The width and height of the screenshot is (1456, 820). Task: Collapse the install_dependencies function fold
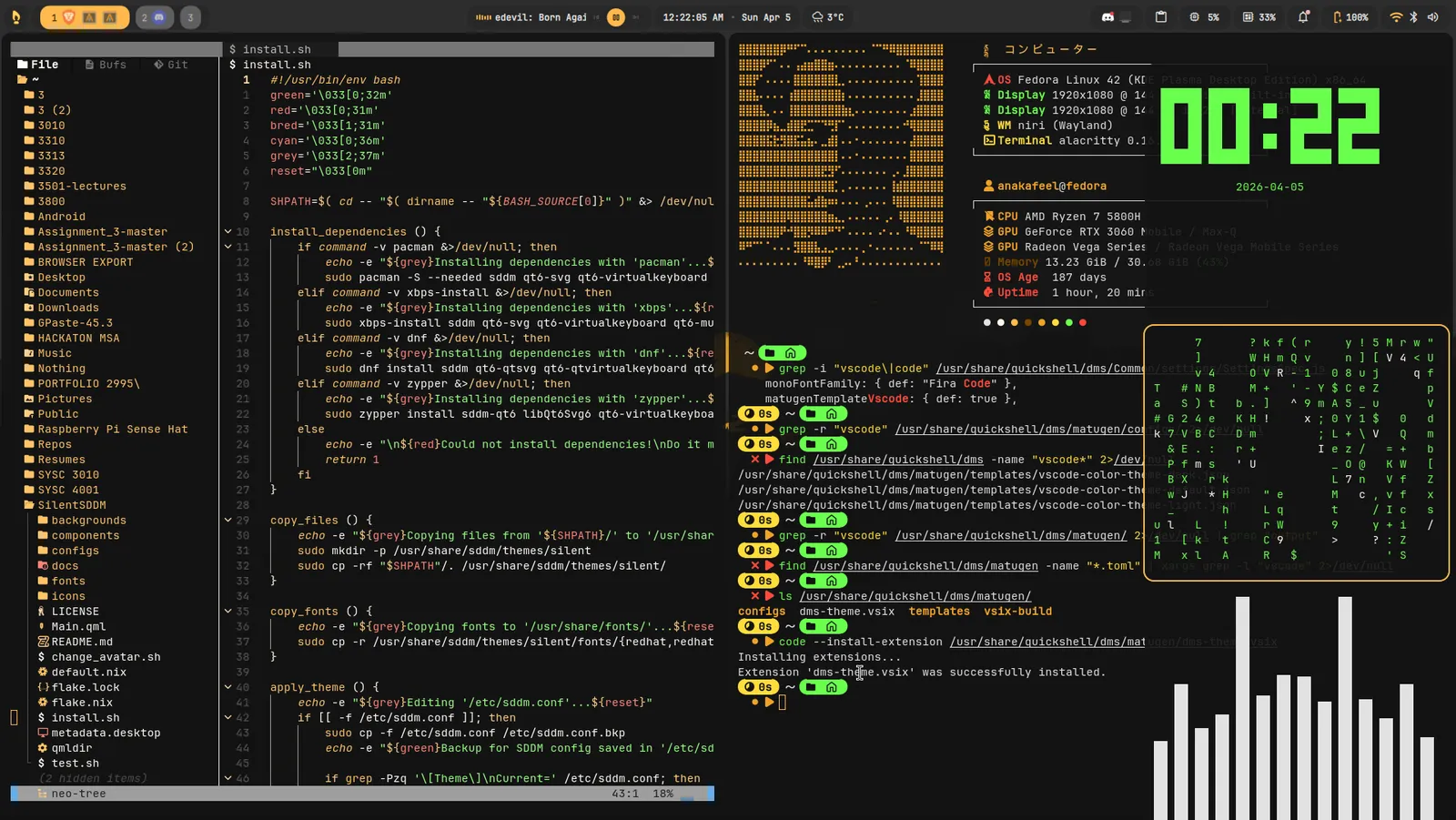(227, 232)
